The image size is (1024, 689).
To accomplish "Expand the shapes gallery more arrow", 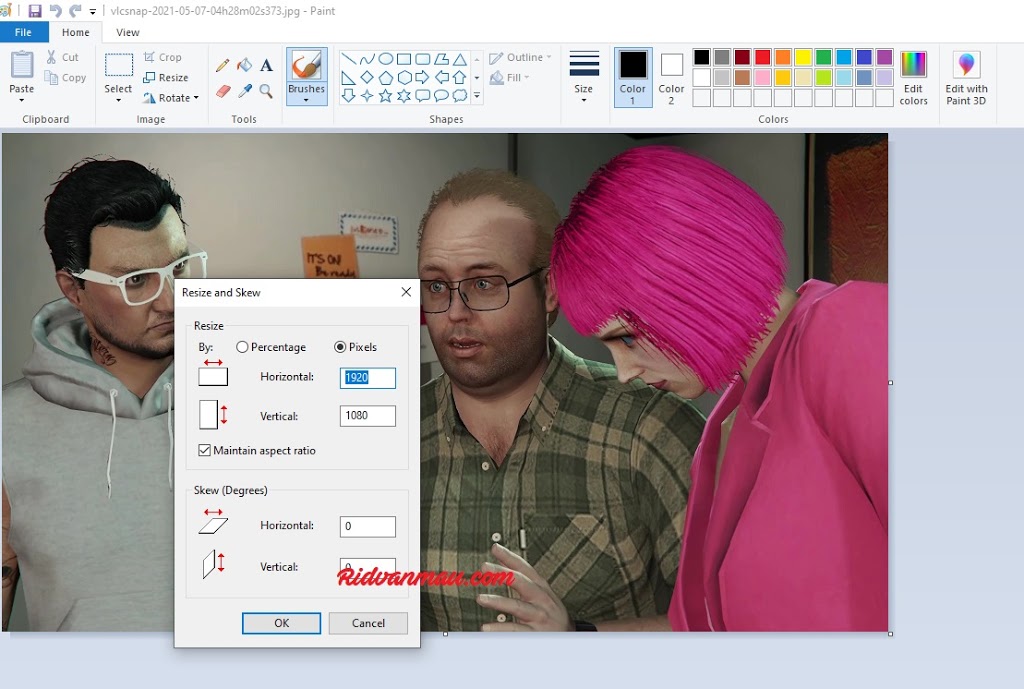I will tap(477, 96).
